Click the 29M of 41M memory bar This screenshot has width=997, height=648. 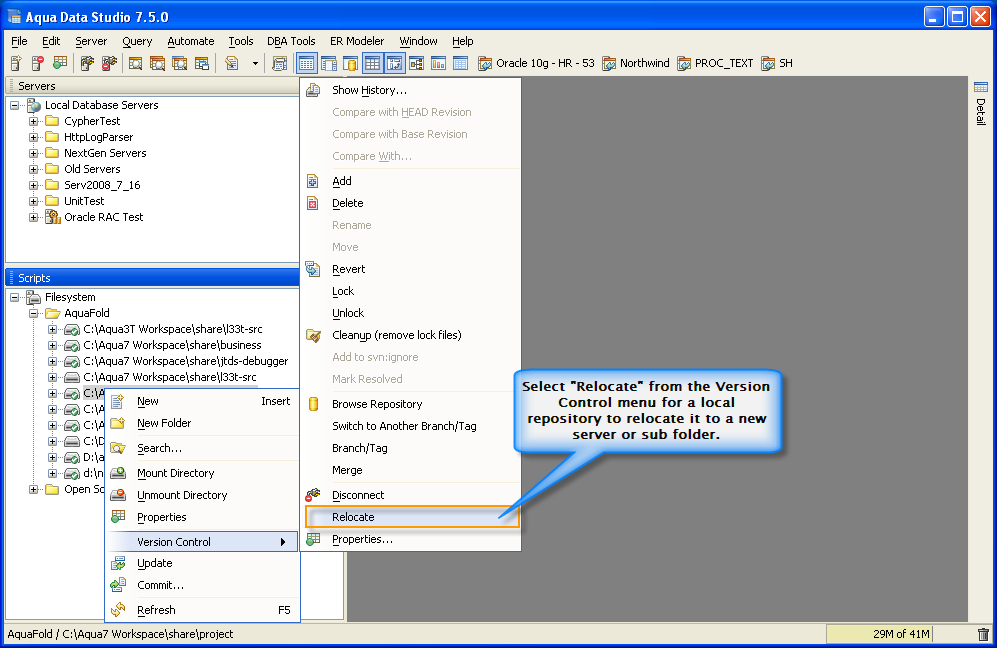coord(879,634)
